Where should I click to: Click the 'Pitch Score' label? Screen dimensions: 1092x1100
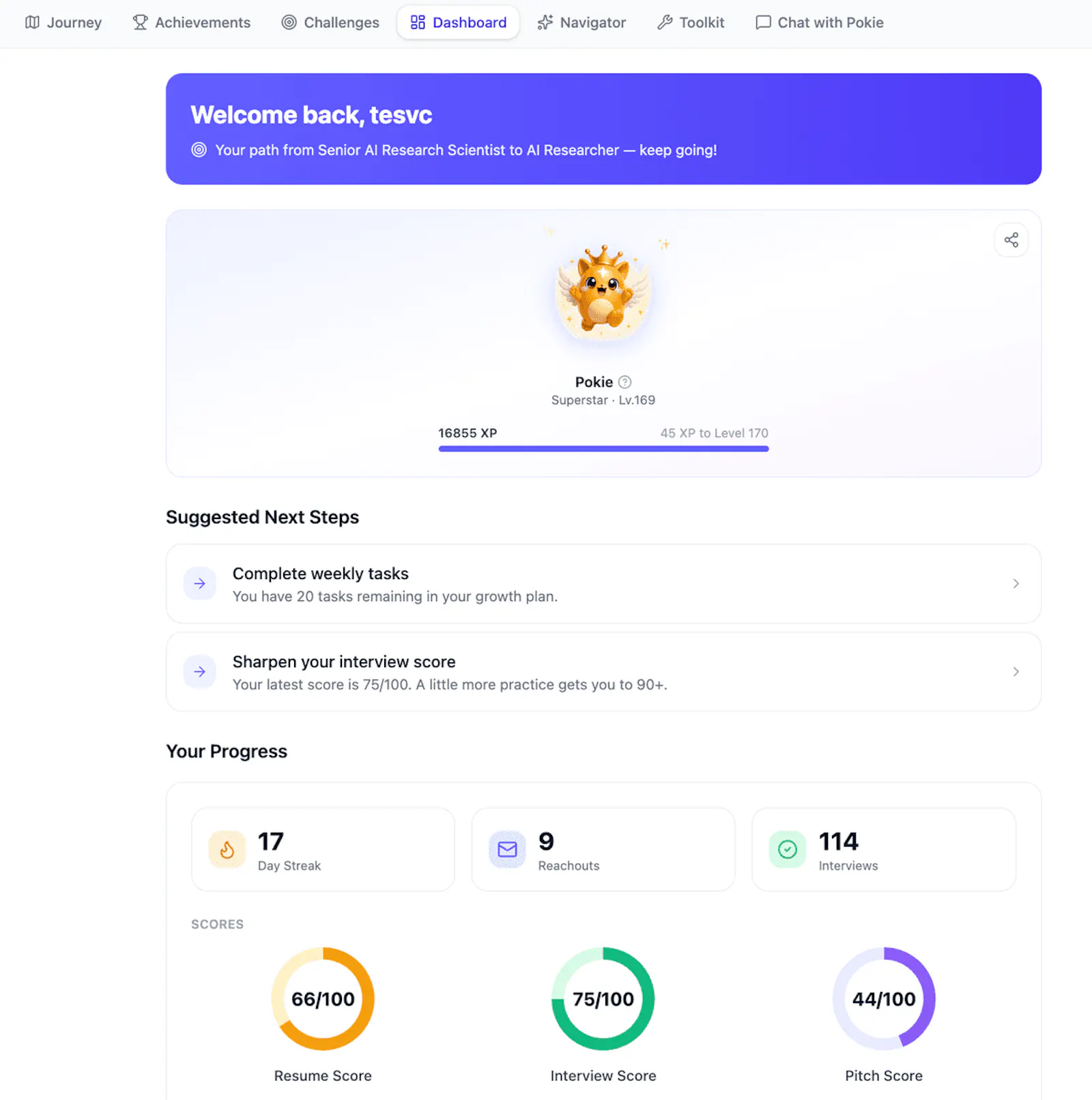[x=884, y=1075]
